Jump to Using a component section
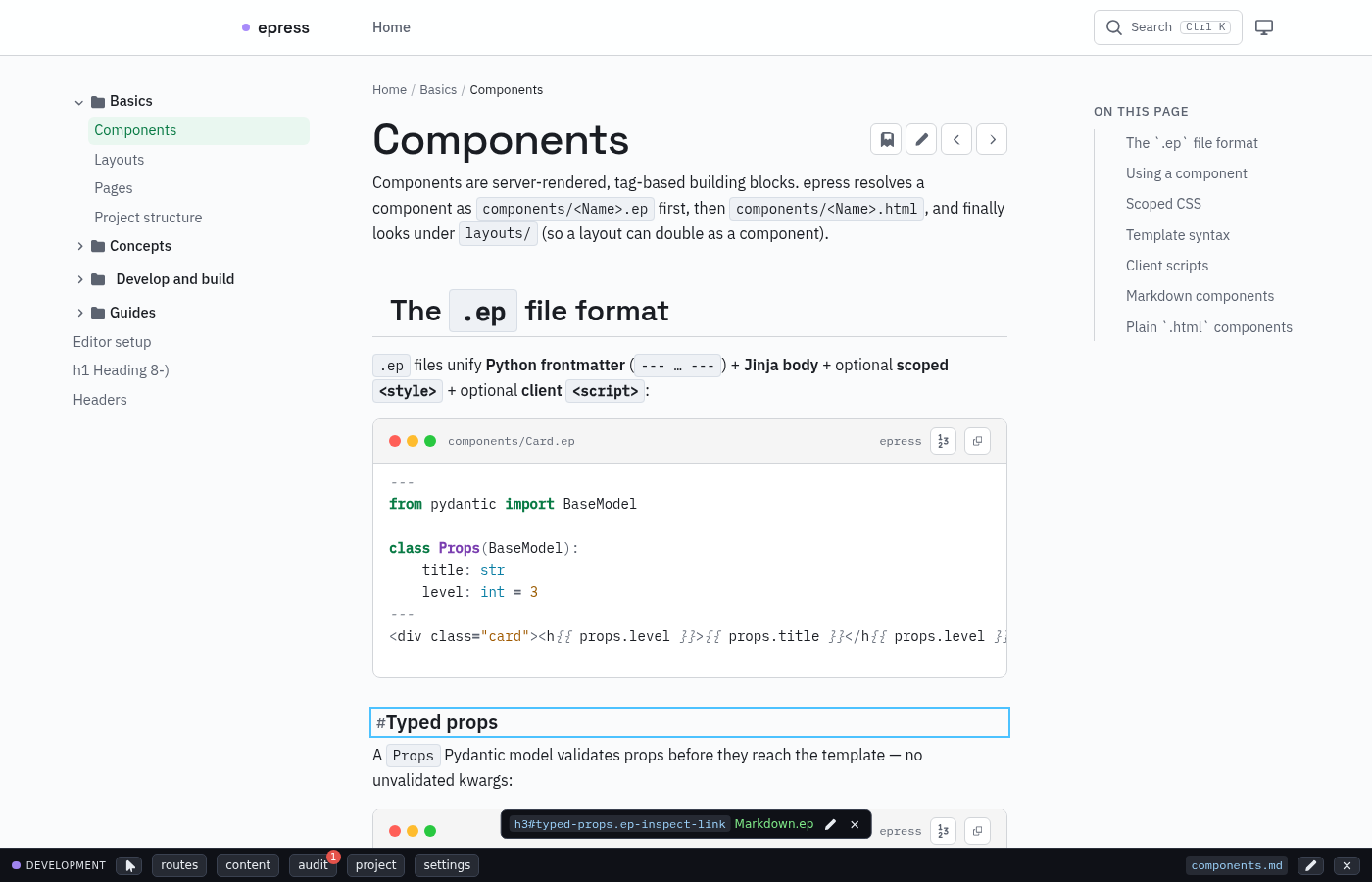The height and width of the screenshot is (882, 1372). click(1187, 173)
